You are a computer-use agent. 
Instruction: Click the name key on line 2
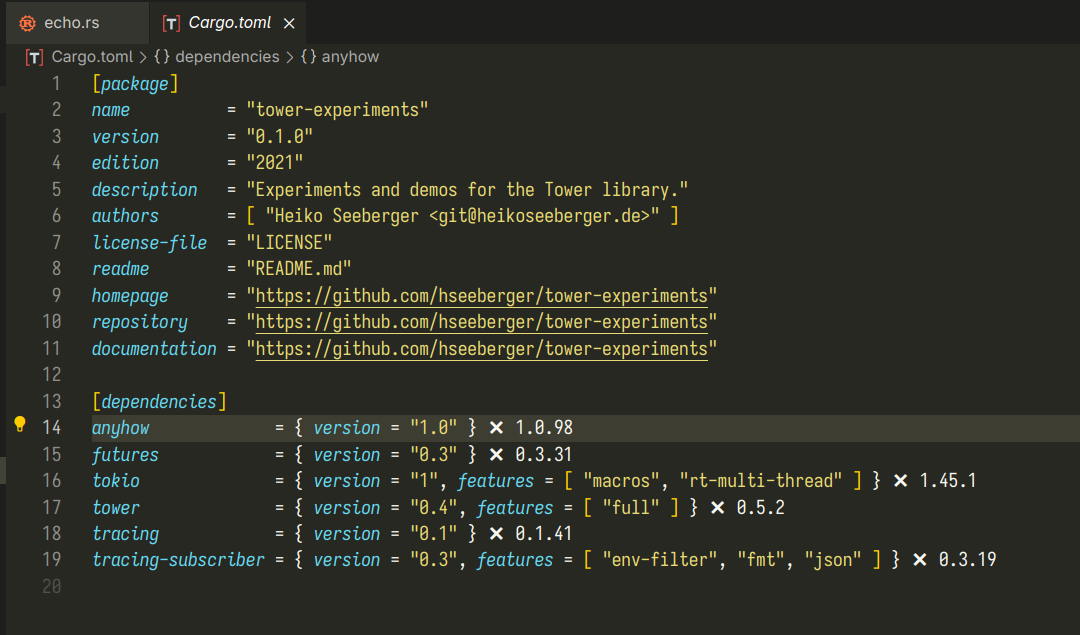111,110
